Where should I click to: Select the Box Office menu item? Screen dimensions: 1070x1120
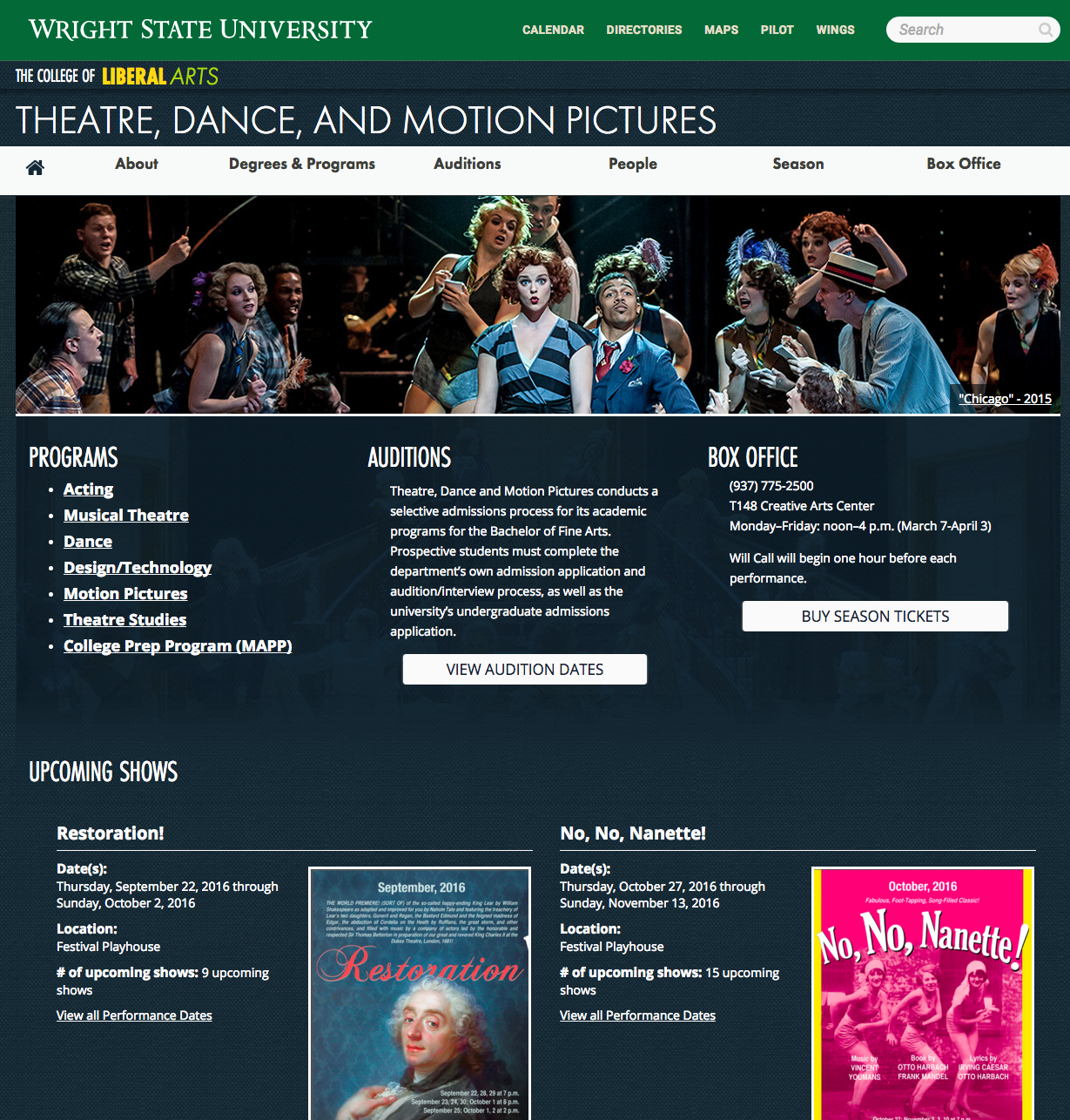tap(964, 164)
